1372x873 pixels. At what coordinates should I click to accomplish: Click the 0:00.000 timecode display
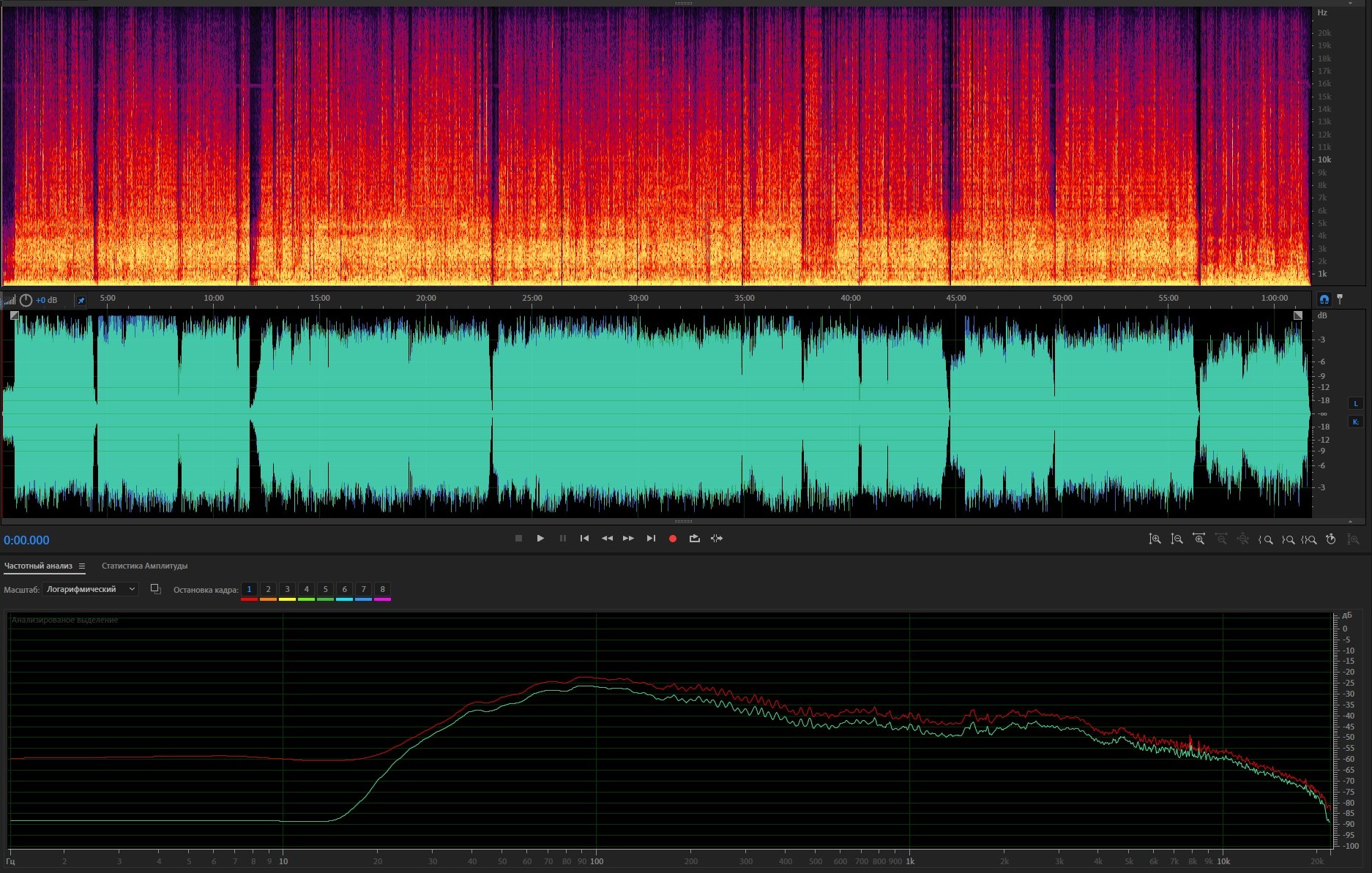(26, 540)
